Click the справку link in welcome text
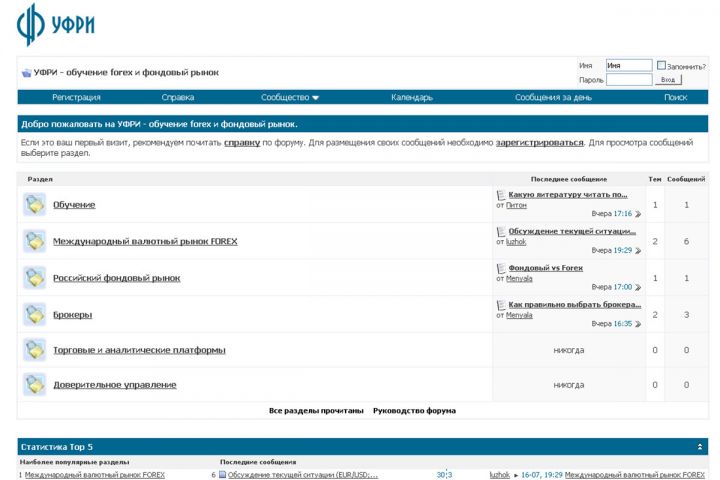 tap(242, 143)
